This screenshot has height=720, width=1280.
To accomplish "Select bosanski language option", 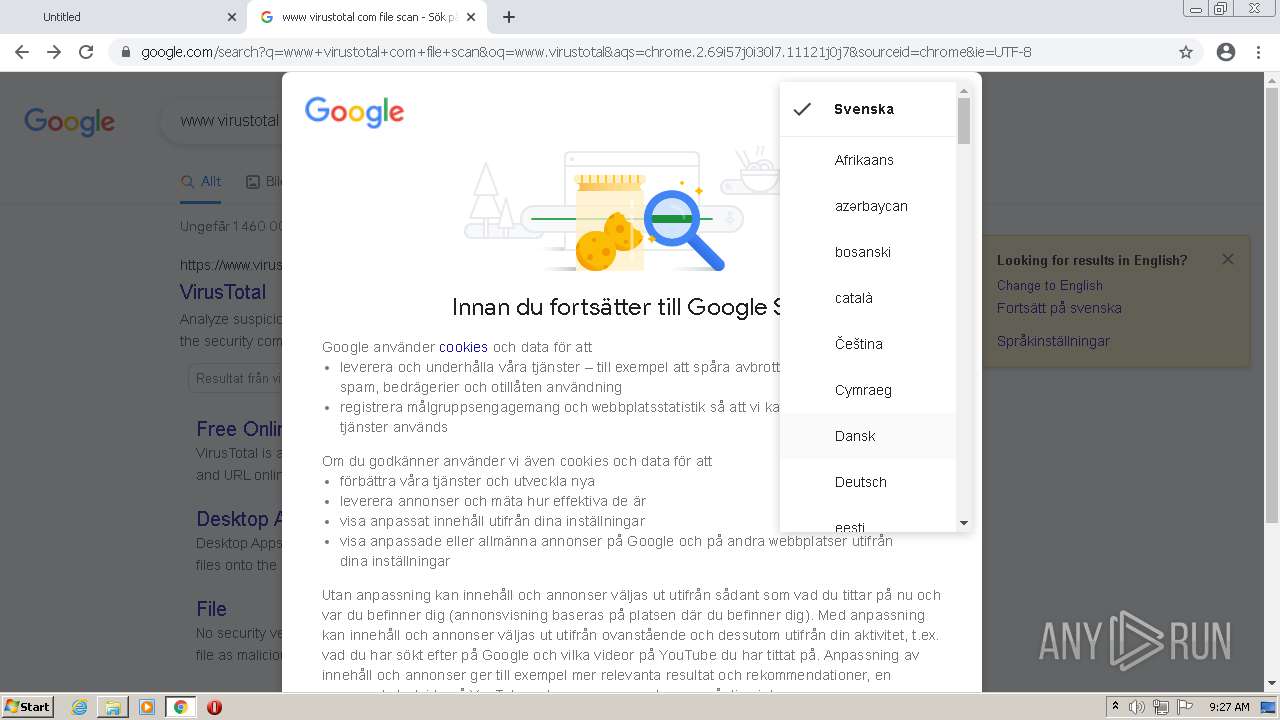I will 868,252.
